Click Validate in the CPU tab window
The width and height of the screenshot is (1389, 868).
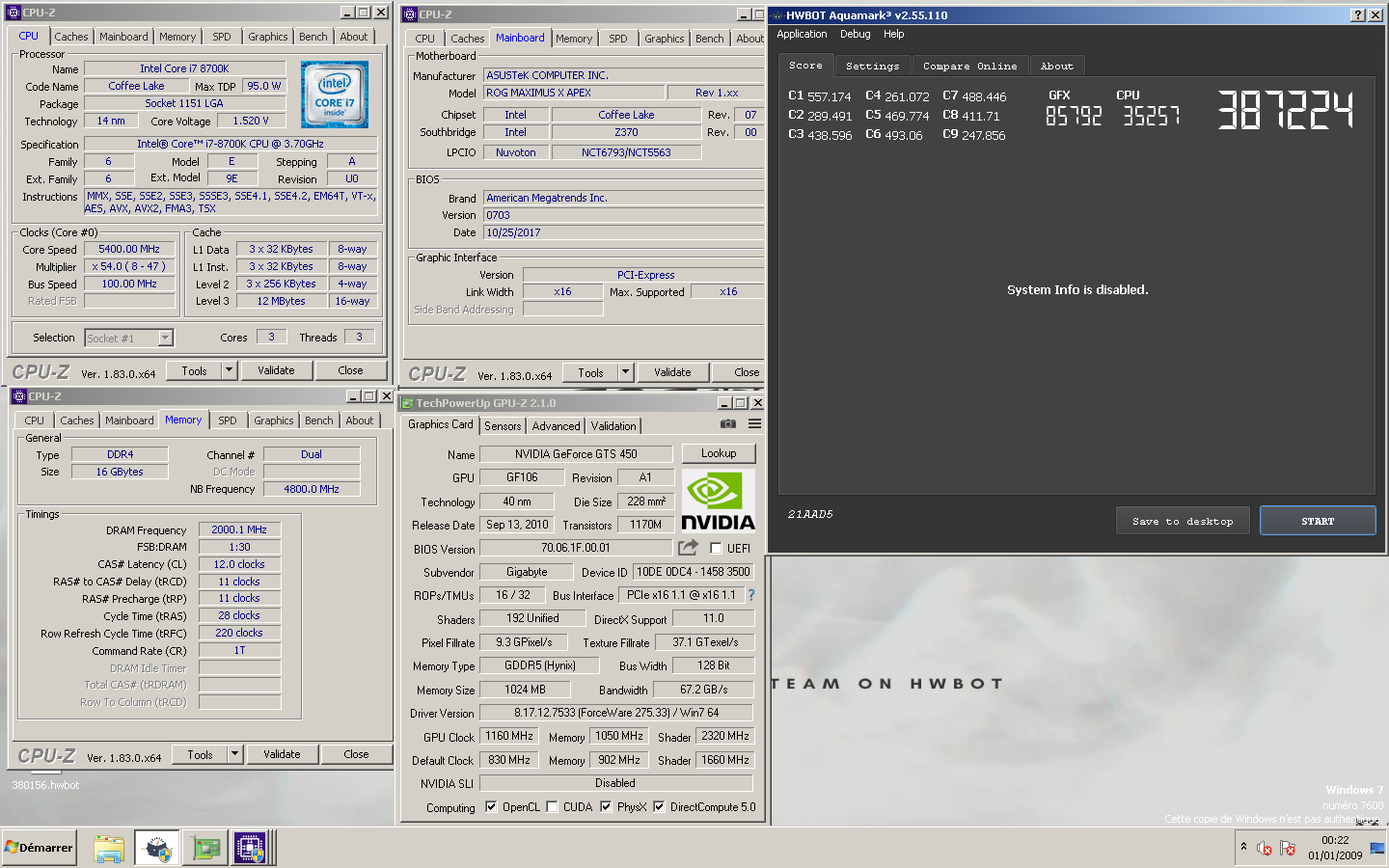click(276, 370)
